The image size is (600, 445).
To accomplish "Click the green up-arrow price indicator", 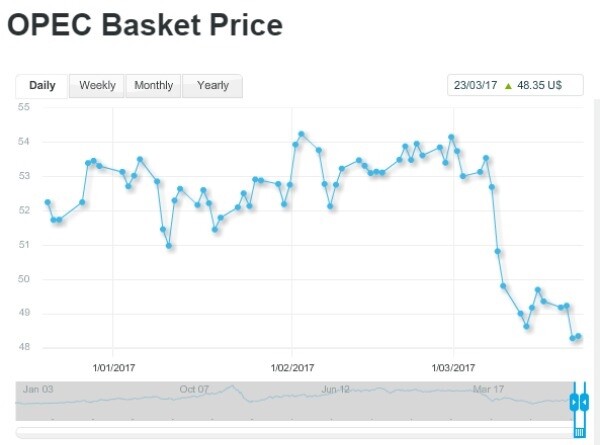I will 508,86.
